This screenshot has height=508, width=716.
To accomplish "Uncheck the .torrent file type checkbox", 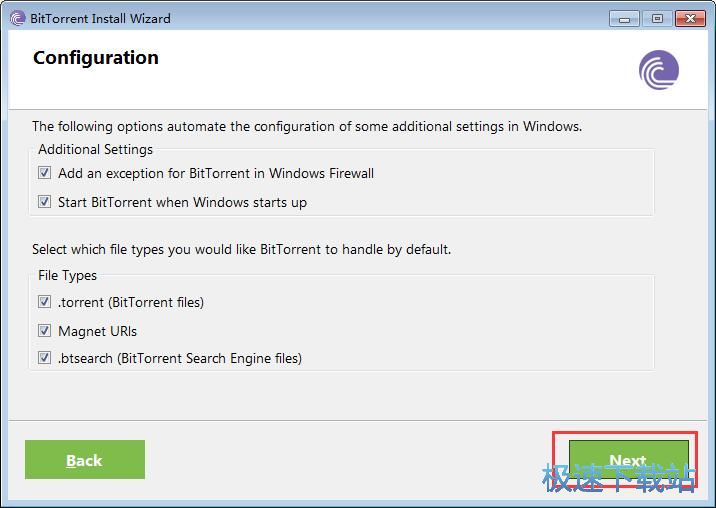I will pos(44,302).
